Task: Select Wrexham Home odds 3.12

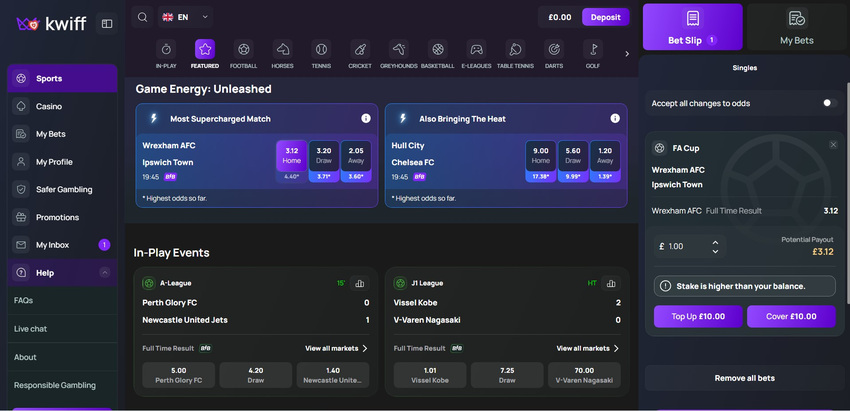Action: coord(292,156)
